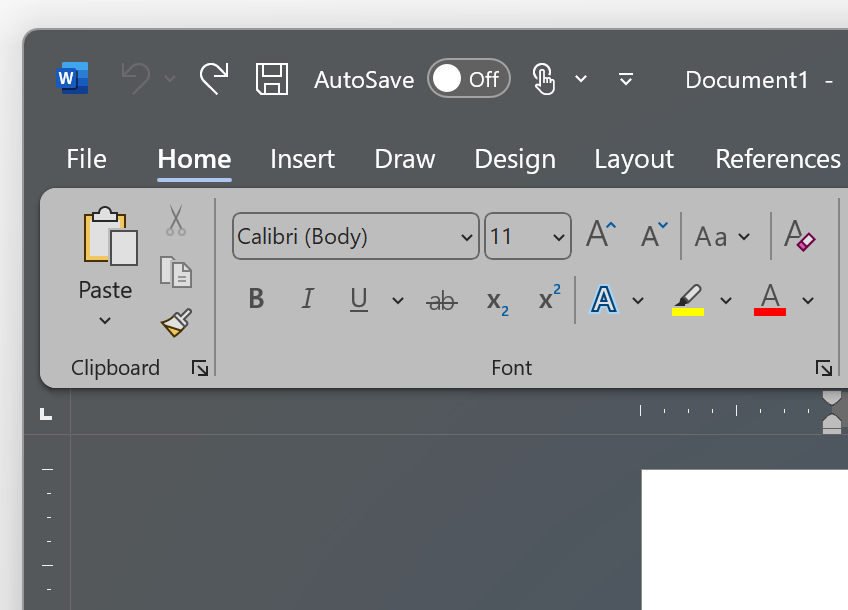Toggle Underline formatting
This screenshot has height=610, width=848.
(359, 298)
